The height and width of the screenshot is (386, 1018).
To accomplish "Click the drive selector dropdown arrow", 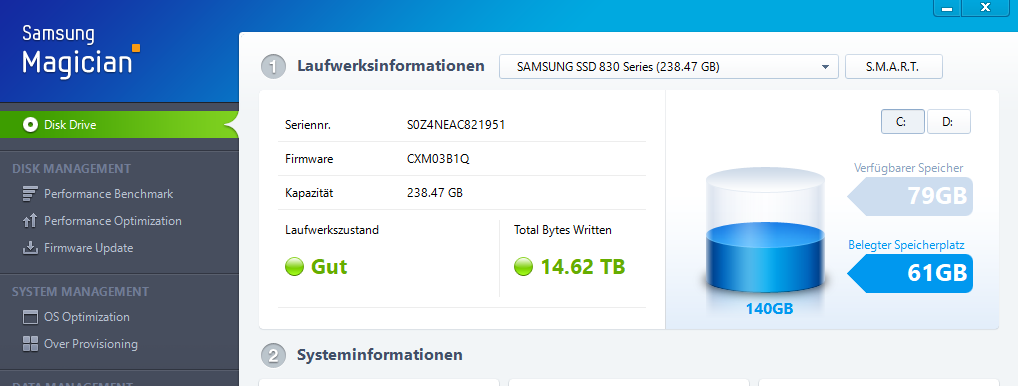I will [x=825, y=67].
